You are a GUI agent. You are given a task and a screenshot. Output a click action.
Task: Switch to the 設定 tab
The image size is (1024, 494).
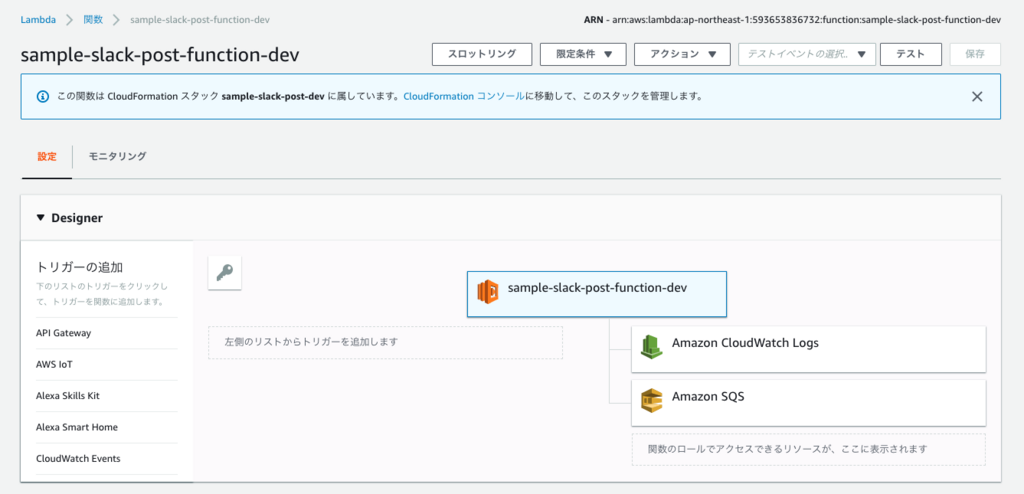47,157
